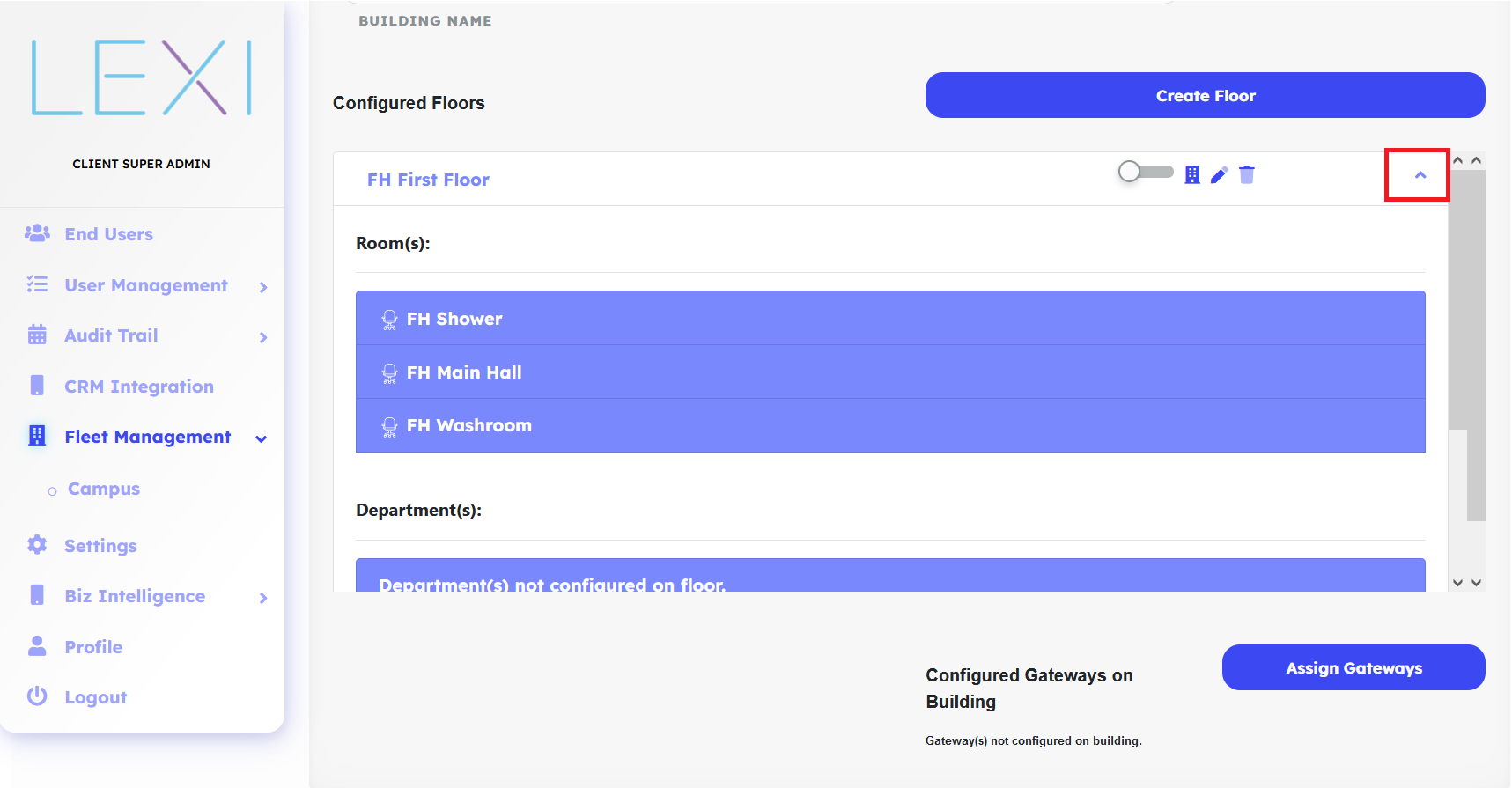Toggle the FH First Floor switch
The image size is (1512, 788).
1145,172
